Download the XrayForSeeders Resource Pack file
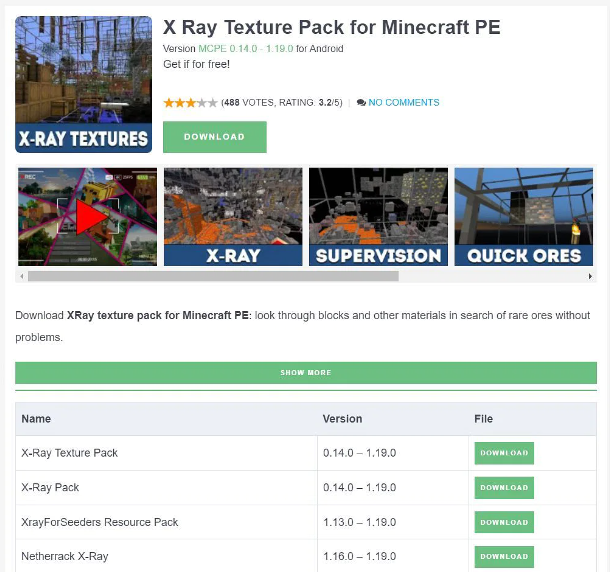610x572 pixels. click(x=504, y=522)
